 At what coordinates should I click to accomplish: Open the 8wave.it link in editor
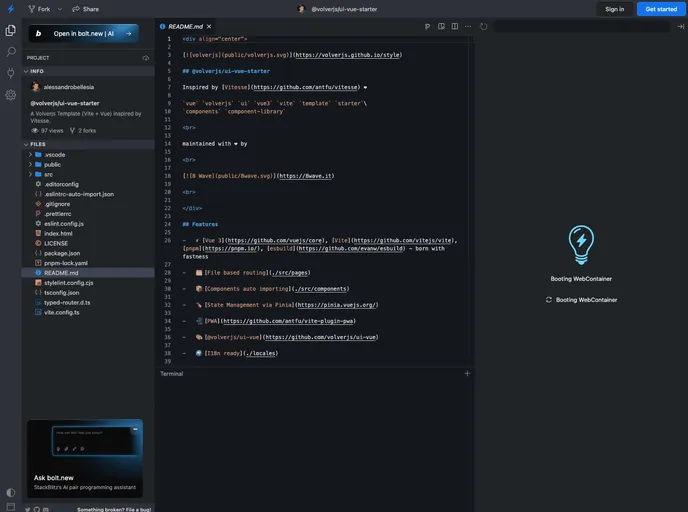305,176
